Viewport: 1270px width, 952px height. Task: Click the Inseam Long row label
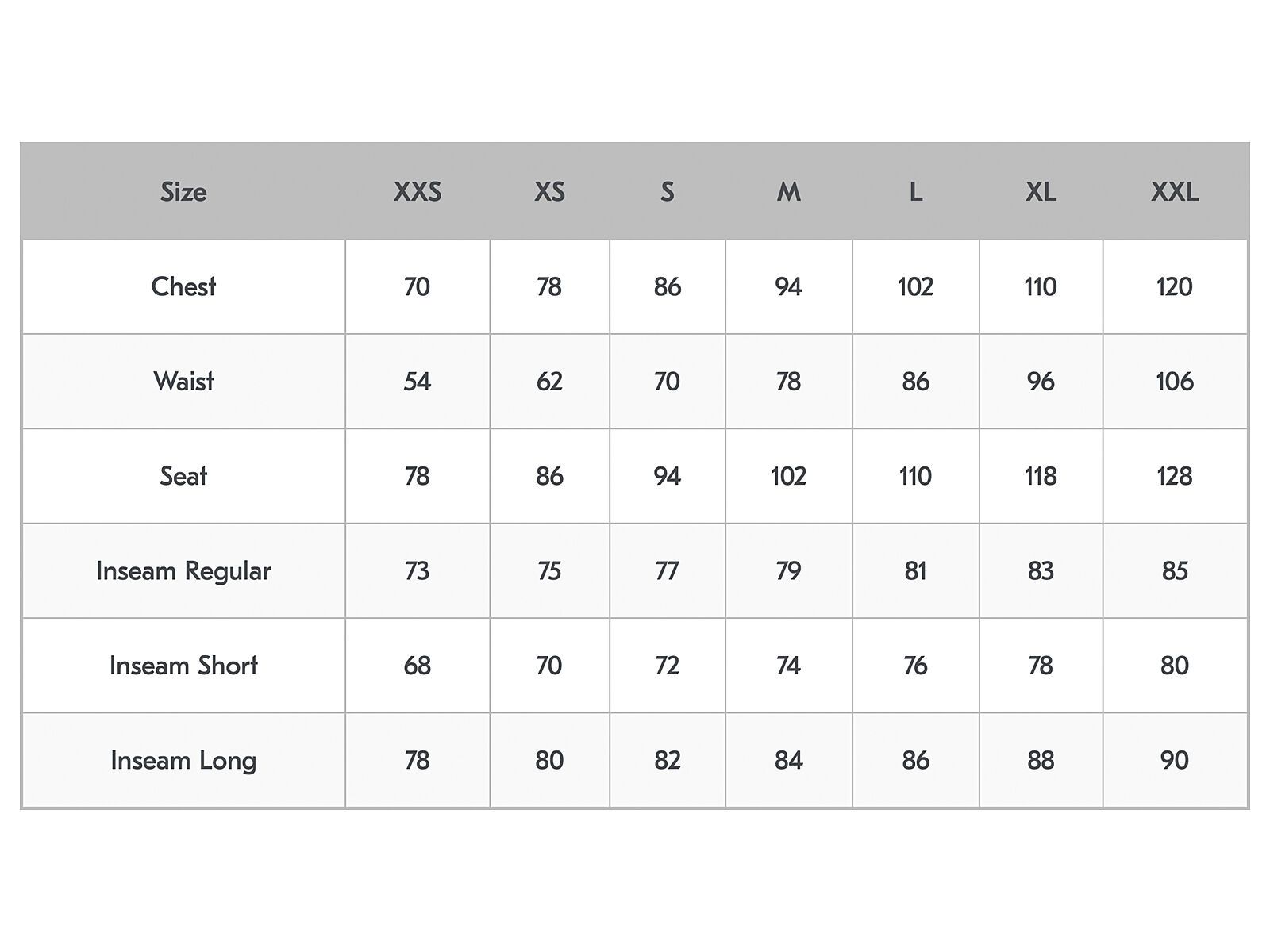[183, 761]
